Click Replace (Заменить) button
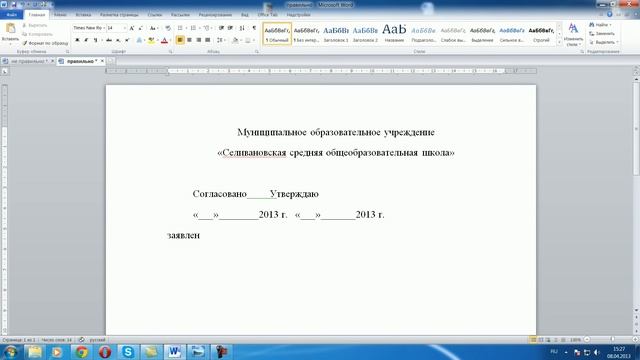 [602, 34]
